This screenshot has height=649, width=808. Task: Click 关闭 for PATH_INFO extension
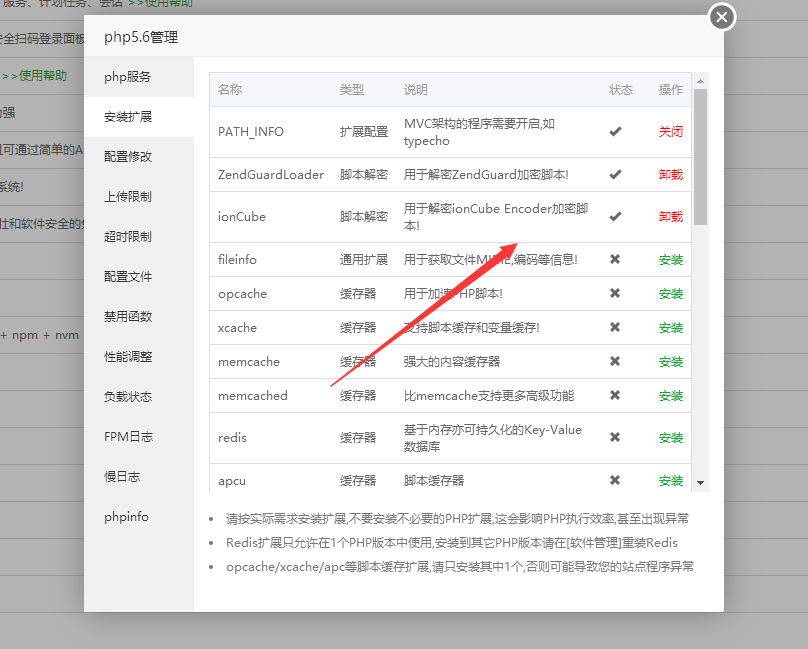coord(670,131)
